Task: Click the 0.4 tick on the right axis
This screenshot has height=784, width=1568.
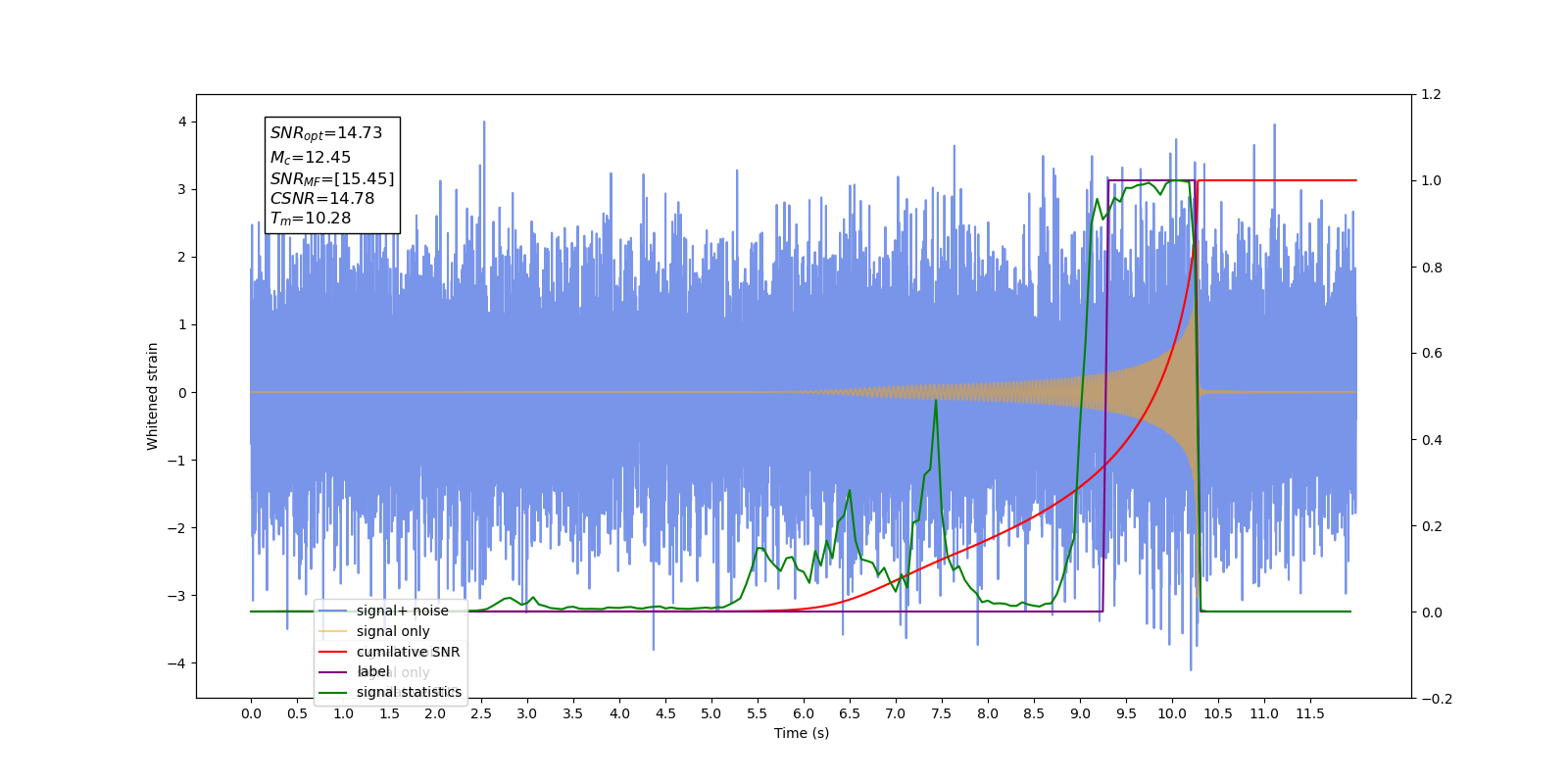Action: [x=1431, y=440]
